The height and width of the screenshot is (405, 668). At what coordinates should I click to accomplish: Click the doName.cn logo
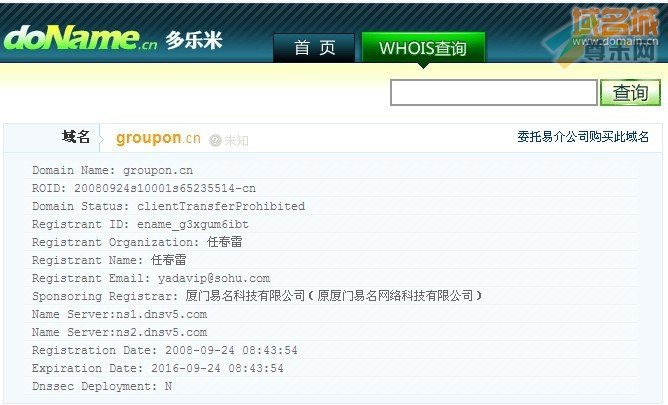80,38
